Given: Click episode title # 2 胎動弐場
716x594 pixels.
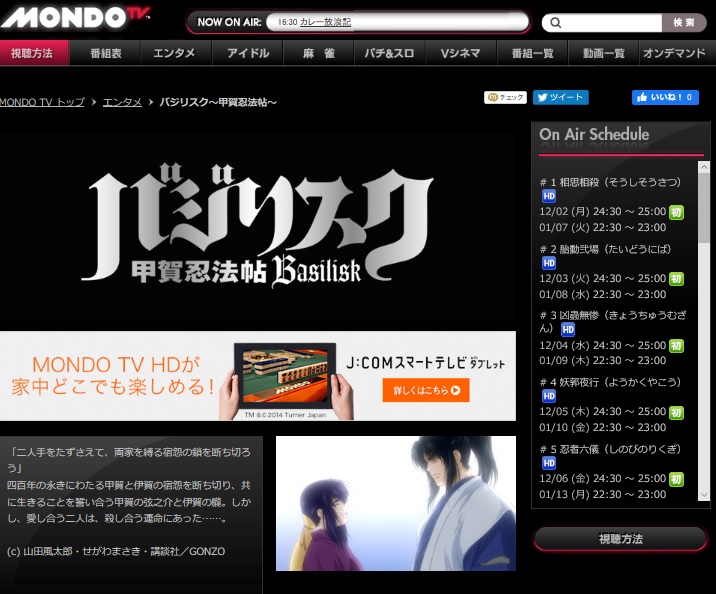Looking at the screenshot, I should (x=605, y=249).
